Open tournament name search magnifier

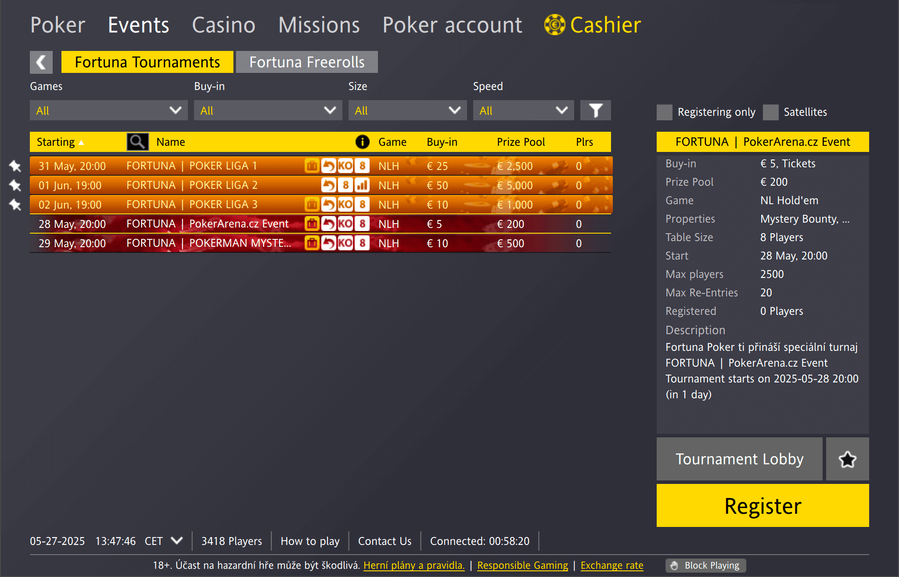tap(138, 142)
